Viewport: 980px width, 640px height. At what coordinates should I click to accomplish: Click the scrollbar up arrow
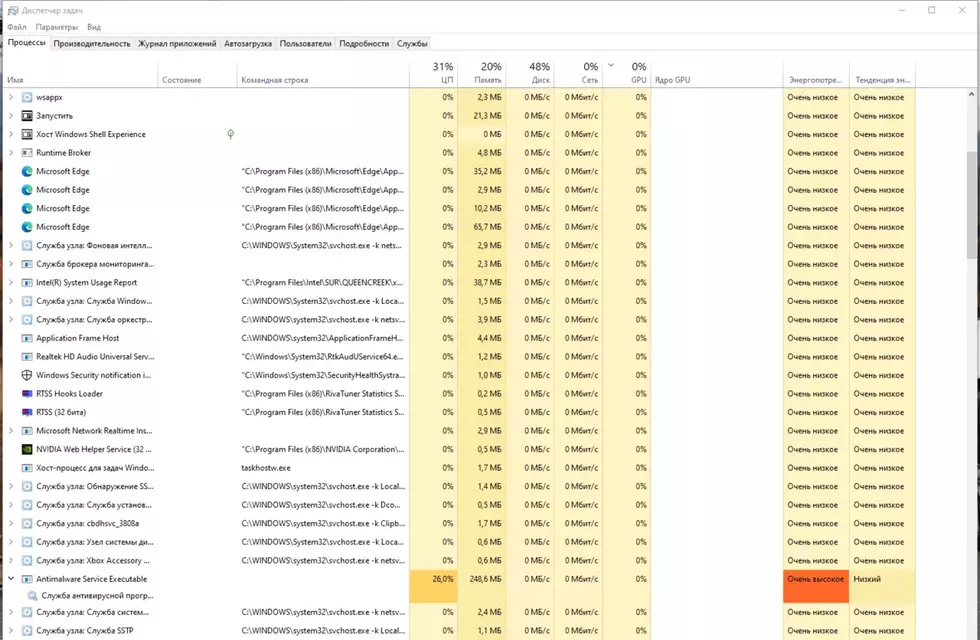pos(971,94)
